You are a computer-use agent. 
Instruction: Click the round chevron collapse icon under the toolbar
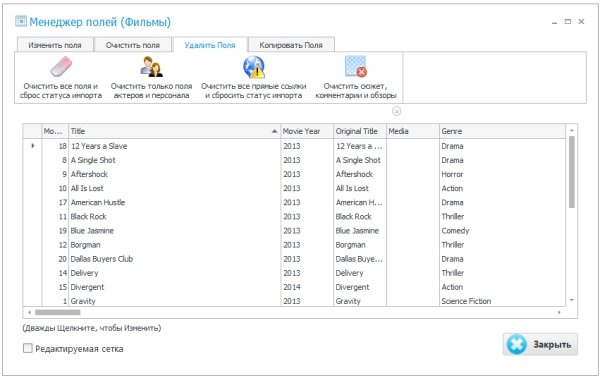click(x=396, y=111)
